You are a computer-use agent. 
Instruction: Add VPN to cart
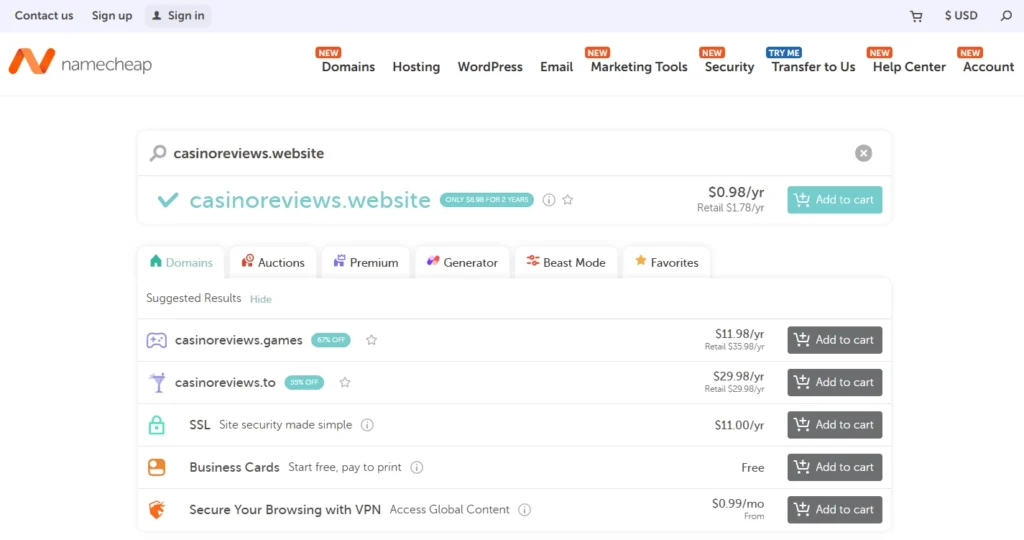coord(835,510)
